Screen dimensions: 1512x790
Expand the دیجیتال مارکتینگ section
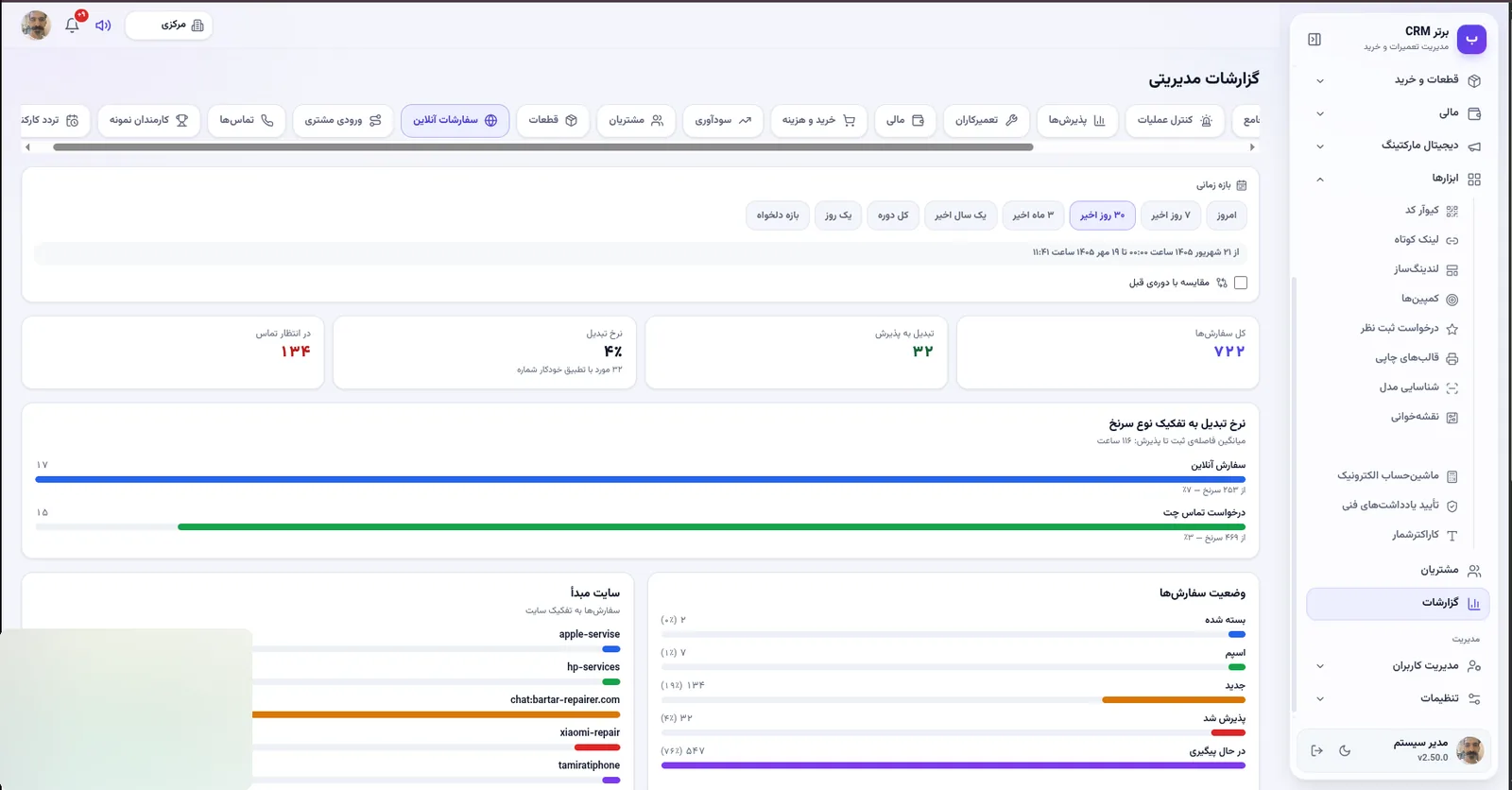point(1398,146)
